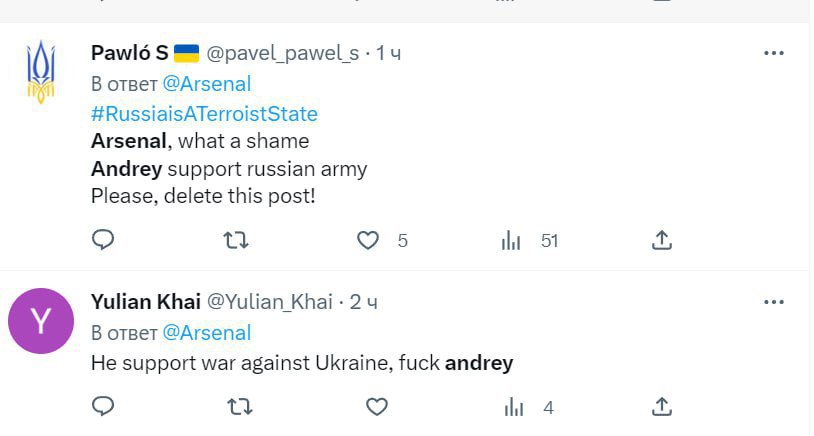
Task: Open the Pawló S display name
Action: [x=129, y=53]
